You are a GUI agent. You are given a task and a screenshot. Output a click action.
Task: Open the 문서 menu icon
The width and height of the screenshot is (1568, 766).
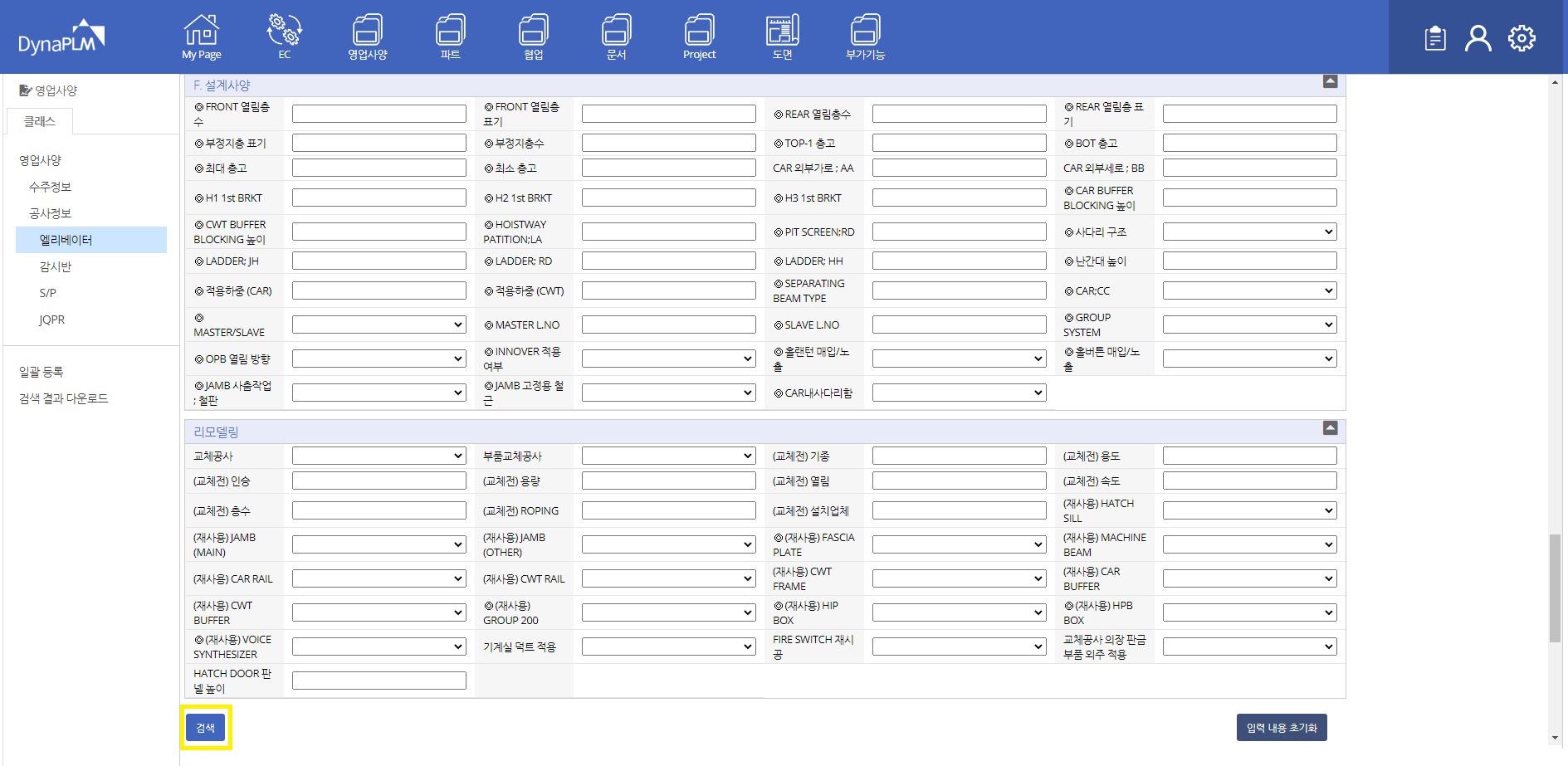[617, 37]
